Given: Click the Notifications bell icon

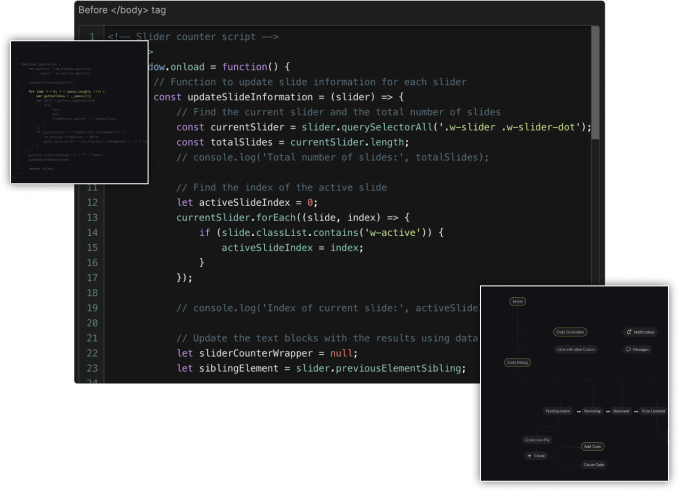Looking at the screenshot, I should pos(629,332).
